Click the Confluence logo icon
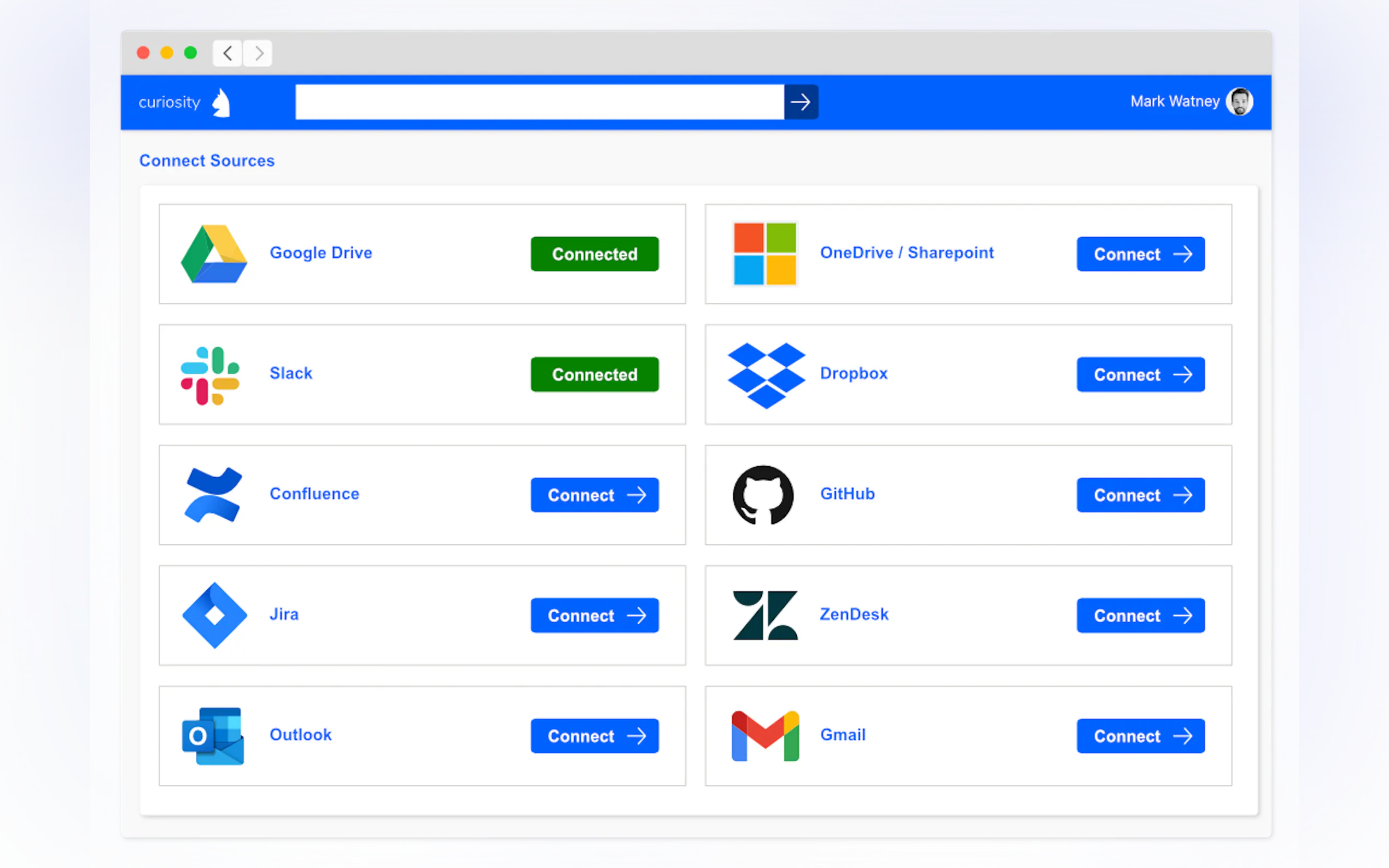Screen dimensions: 1389x868 (213, 495)
